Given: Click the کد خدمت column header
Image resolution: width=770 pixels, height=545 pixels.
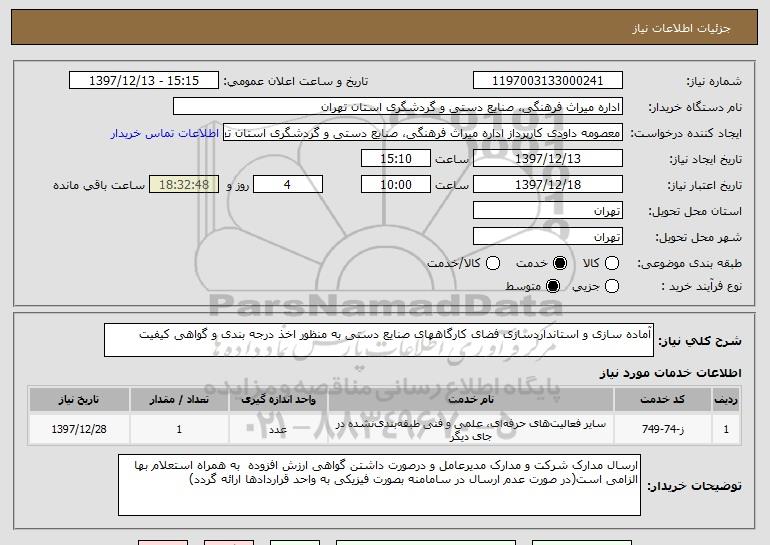Looking at the screenshot, I should pyautogui.click(x=662, y=400).
